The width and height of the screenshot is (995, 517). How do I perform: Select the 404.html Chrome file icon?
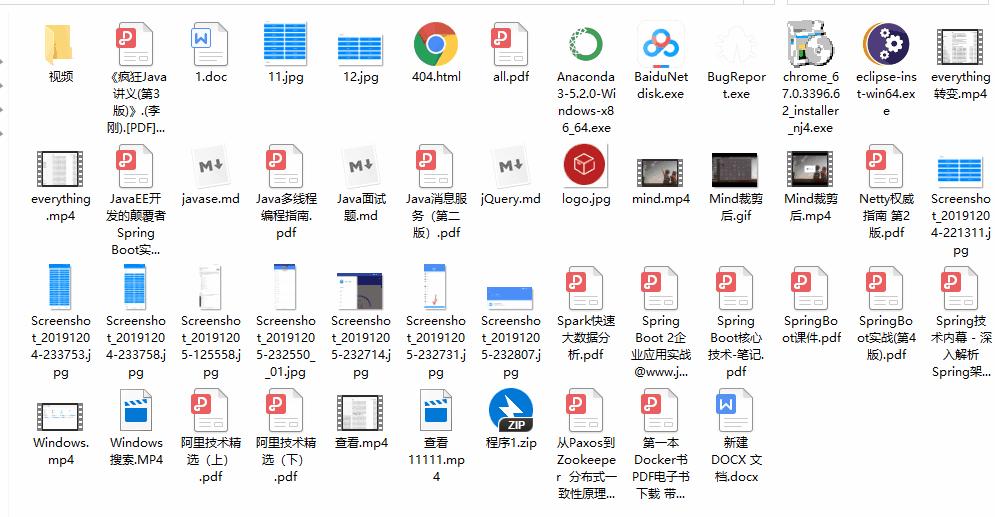click(x=435, y=44)
